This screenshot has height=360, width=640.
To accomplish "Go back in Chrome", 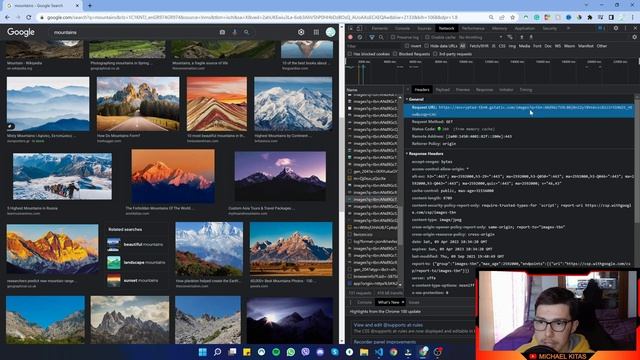I will point(7,18).
